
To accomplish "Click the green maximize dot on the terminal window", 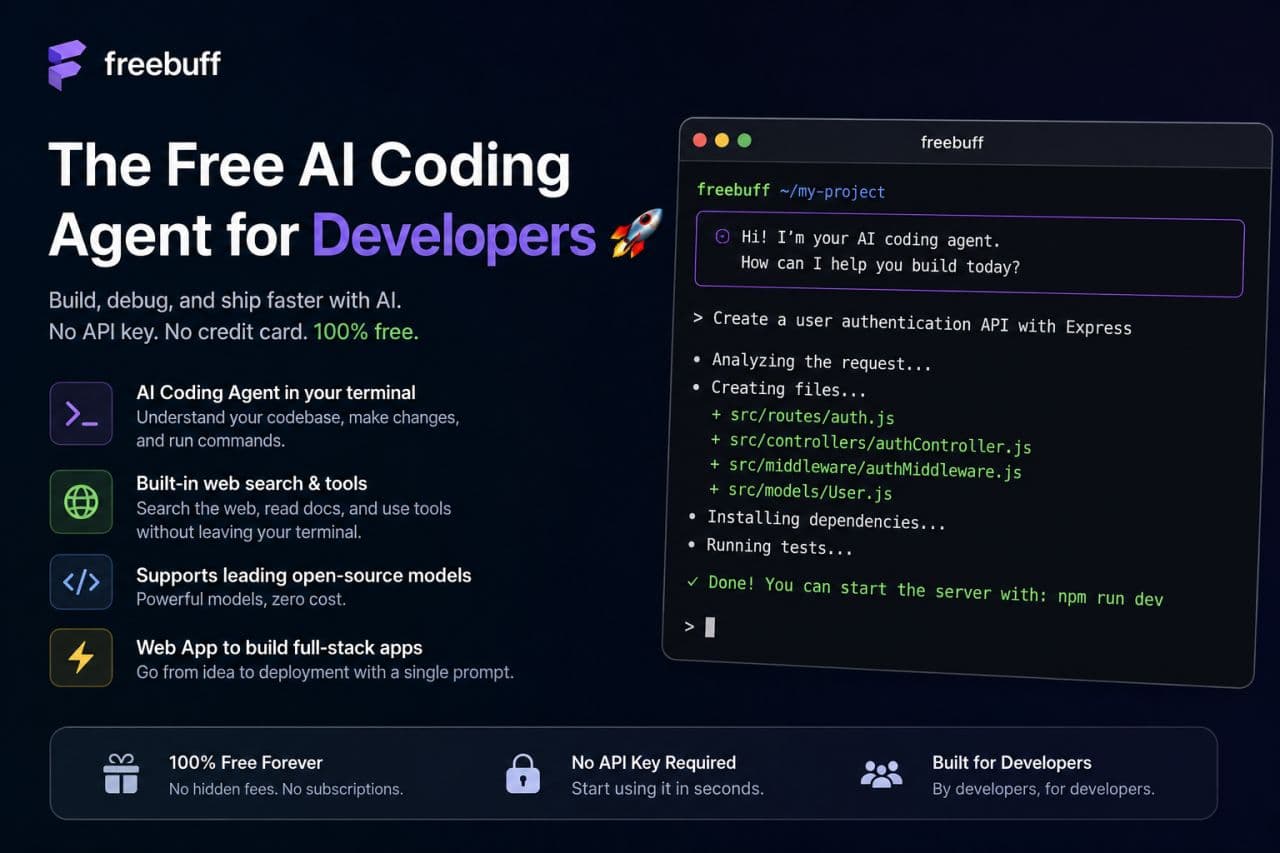I will click(744, 140).
